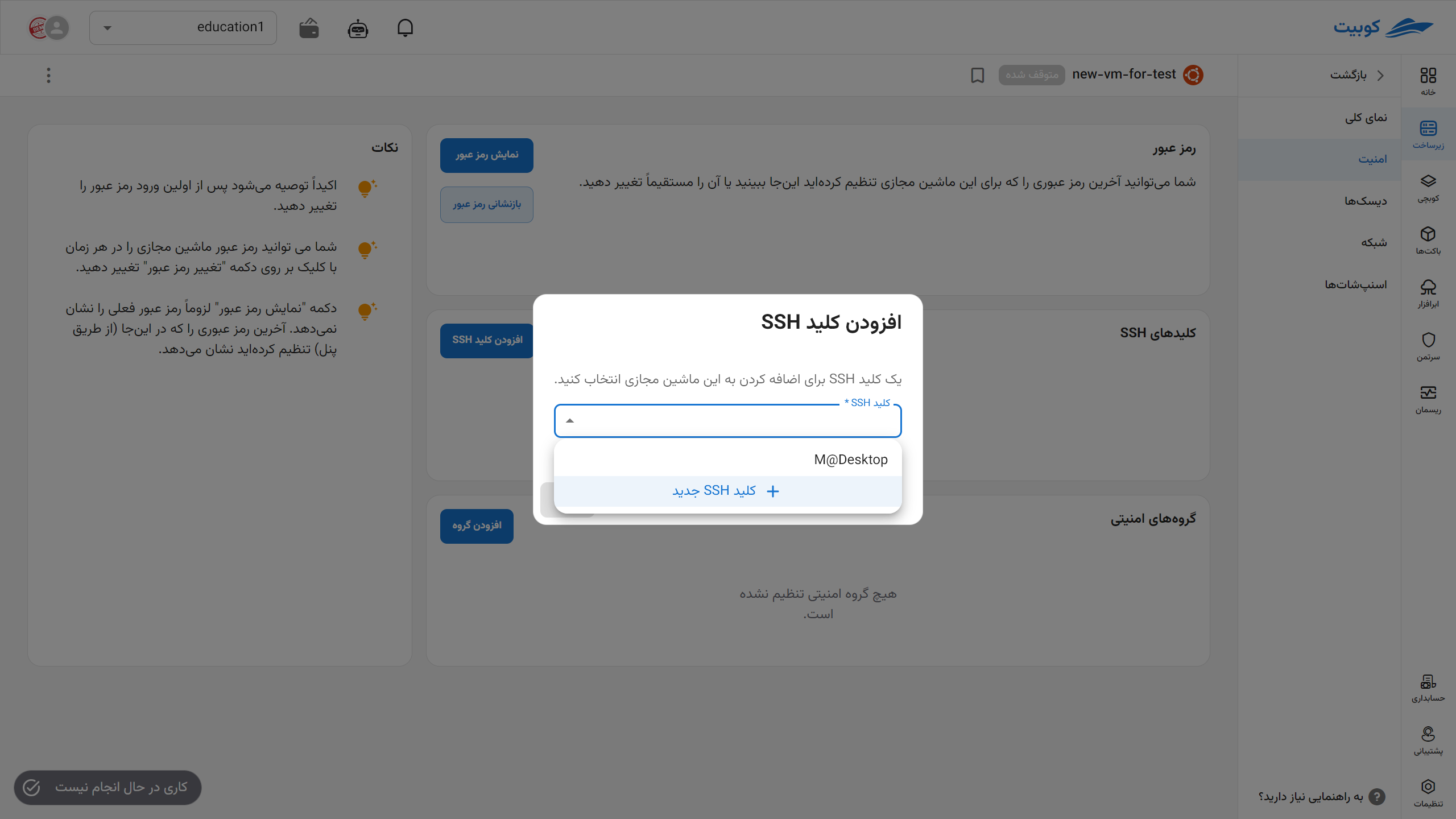Switch to the دیسک‌ها tab
Image resolution: width=1456 pixels, height=819 pixels.
(x=1364, y=201)
